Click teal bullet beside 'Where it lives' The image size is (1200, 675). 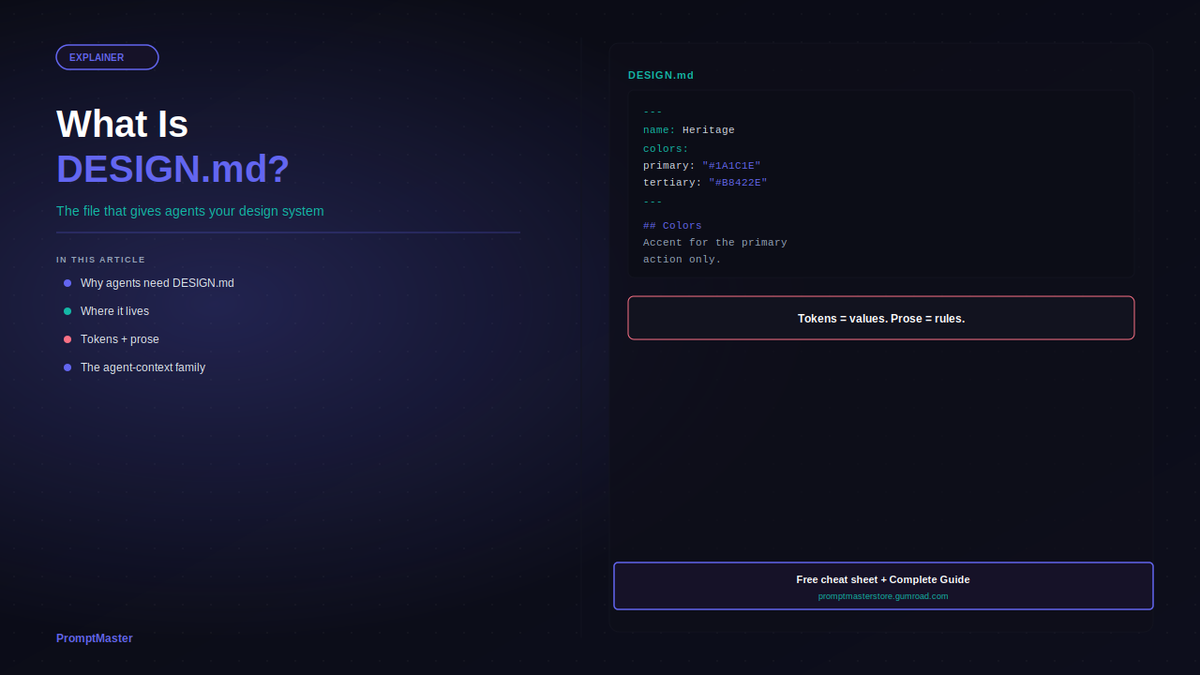click(x=68, y=311)
